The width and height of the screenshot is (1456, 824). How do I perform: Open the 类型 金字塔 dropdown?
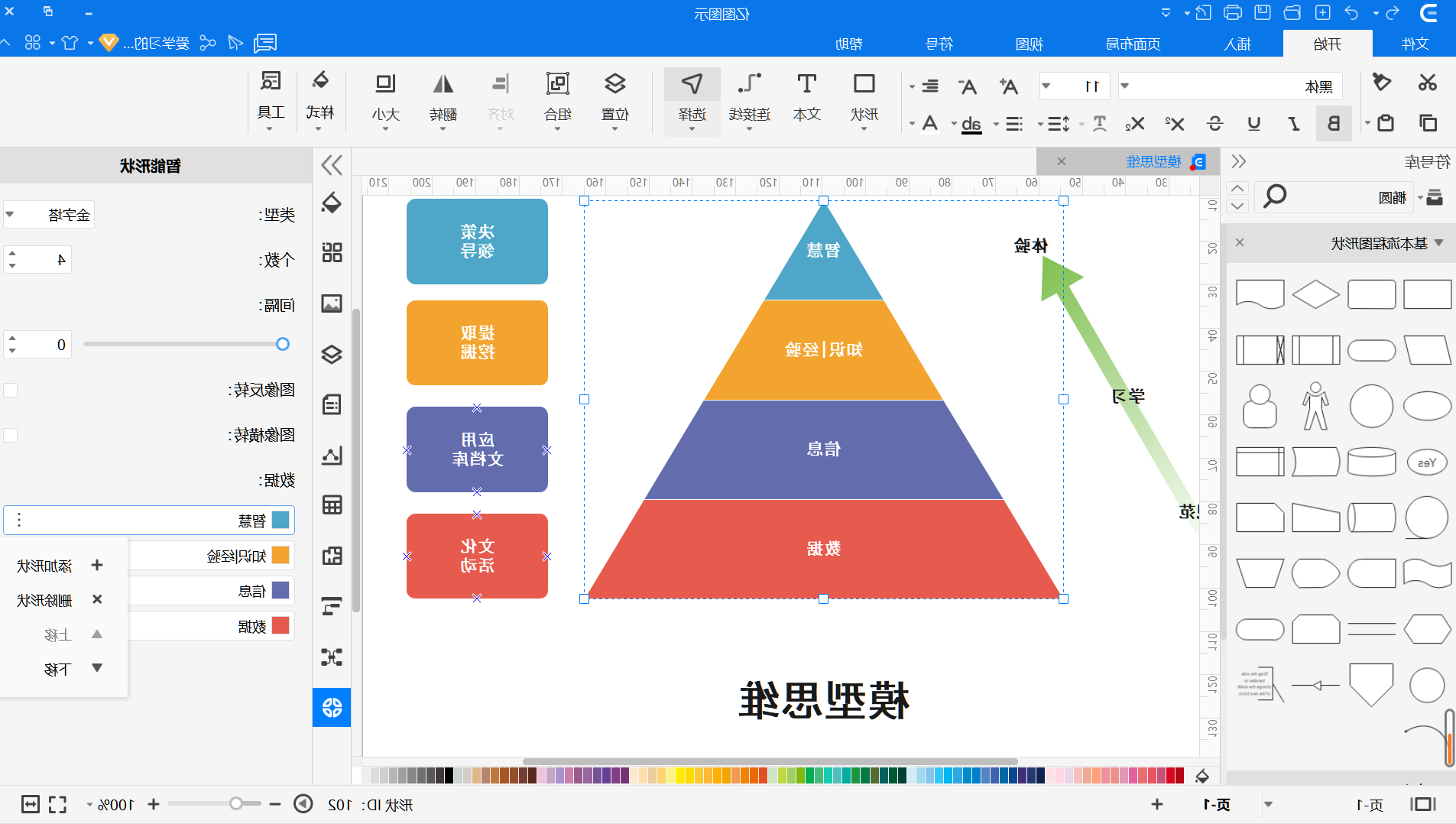click(x=49, y=215)
